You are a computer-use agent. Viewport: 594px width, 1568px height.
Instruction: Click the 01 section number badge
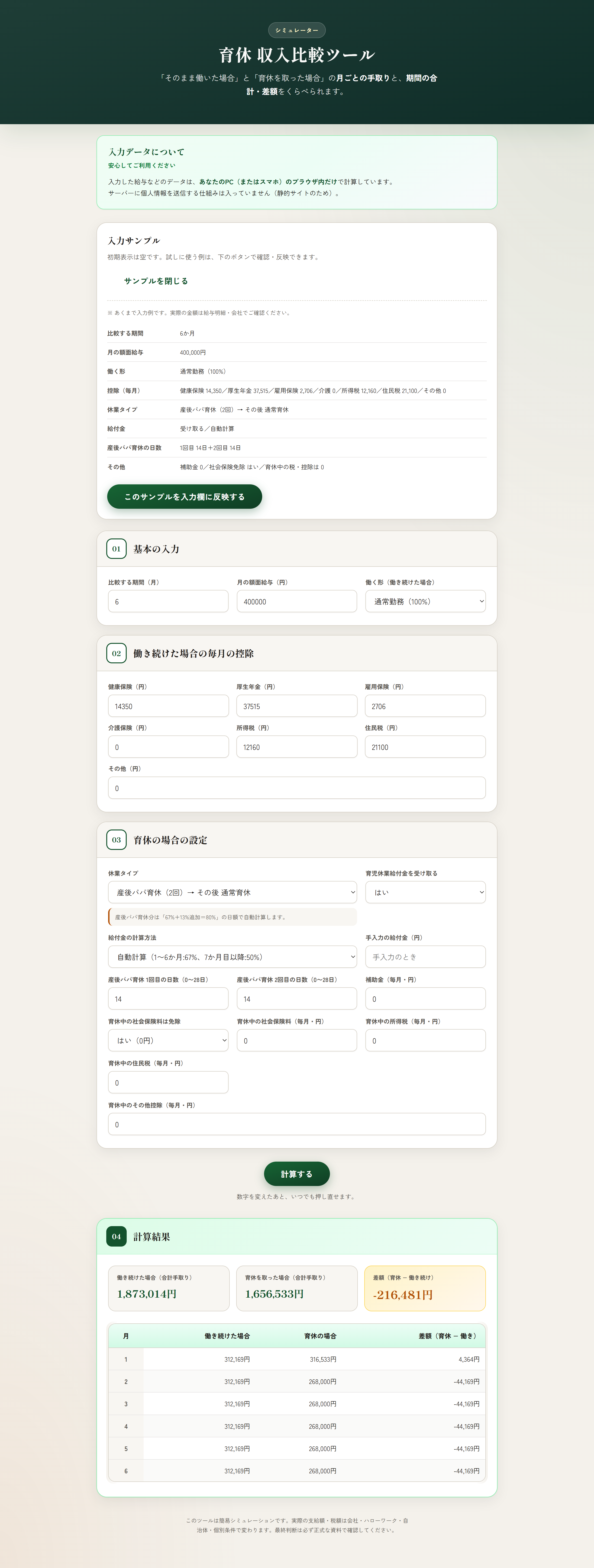coord(116,548)
